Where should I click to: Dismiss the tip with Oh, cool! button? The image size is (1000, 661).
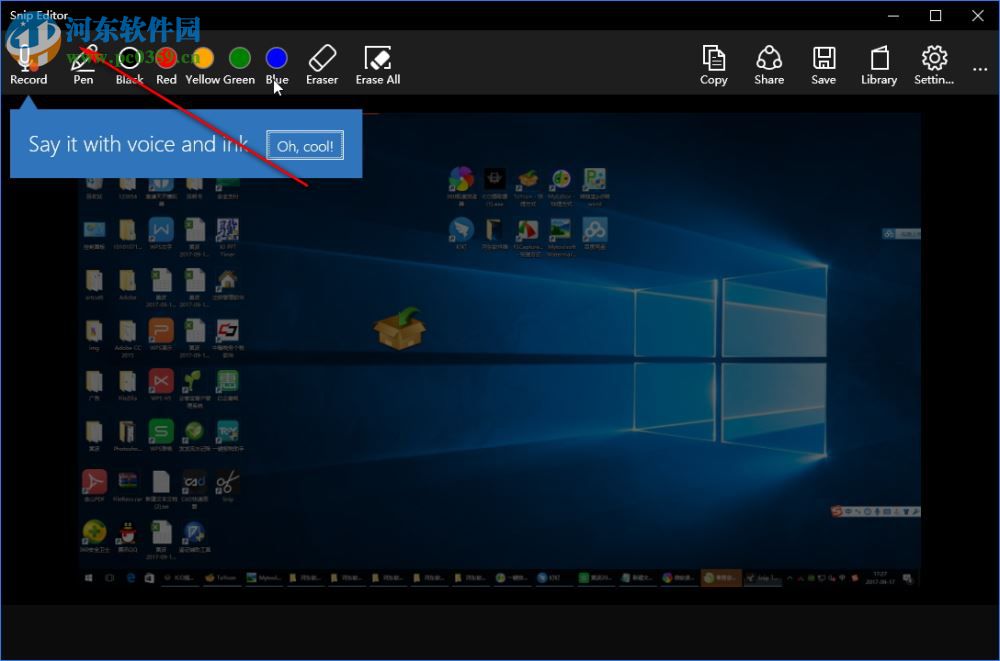point(305,145)
